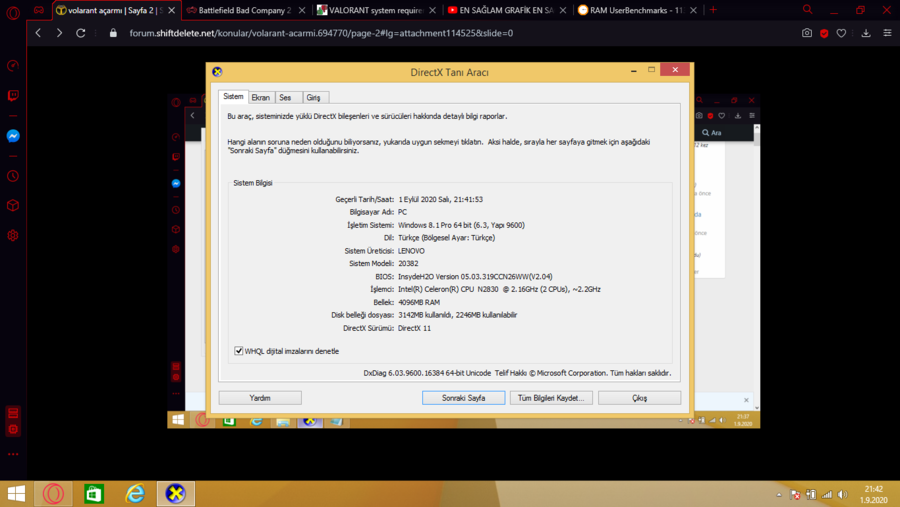Open GX Control speedometer in sidebar

point(13,66)
